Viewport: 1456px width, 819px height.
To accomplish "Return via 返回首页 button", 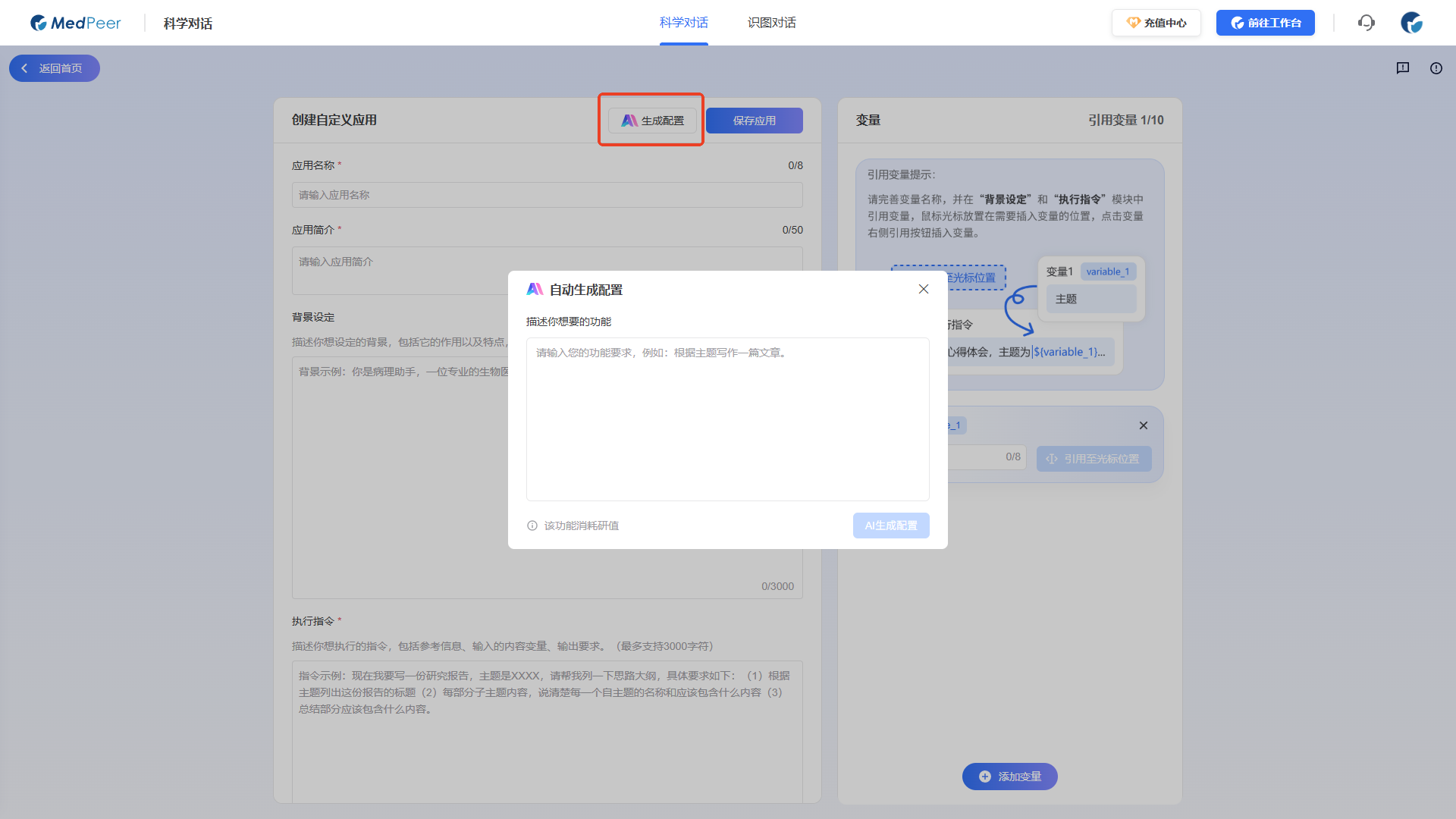I will click(x=55, y=68).
